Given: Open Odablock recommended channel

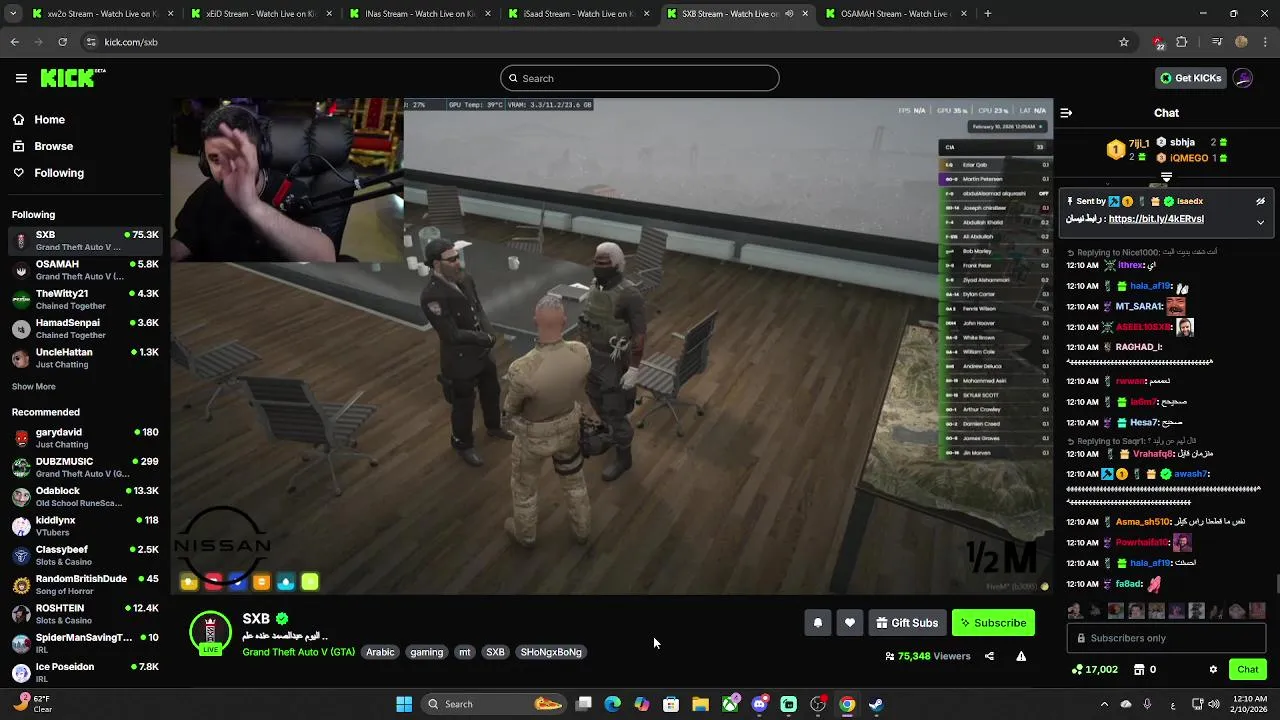Looking at the screenshot, I should 85,496.
